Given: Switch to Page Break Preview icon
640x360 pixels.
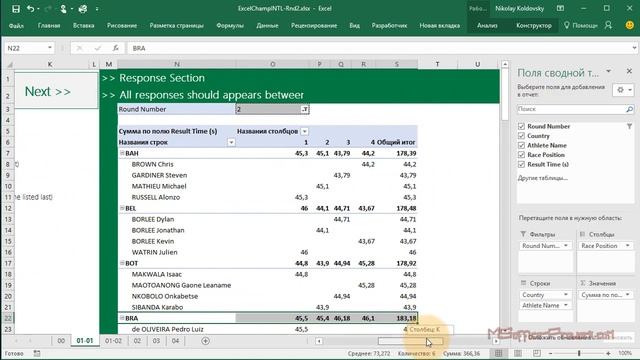Looking at the screenshot, I should click(x=537, y=353).
